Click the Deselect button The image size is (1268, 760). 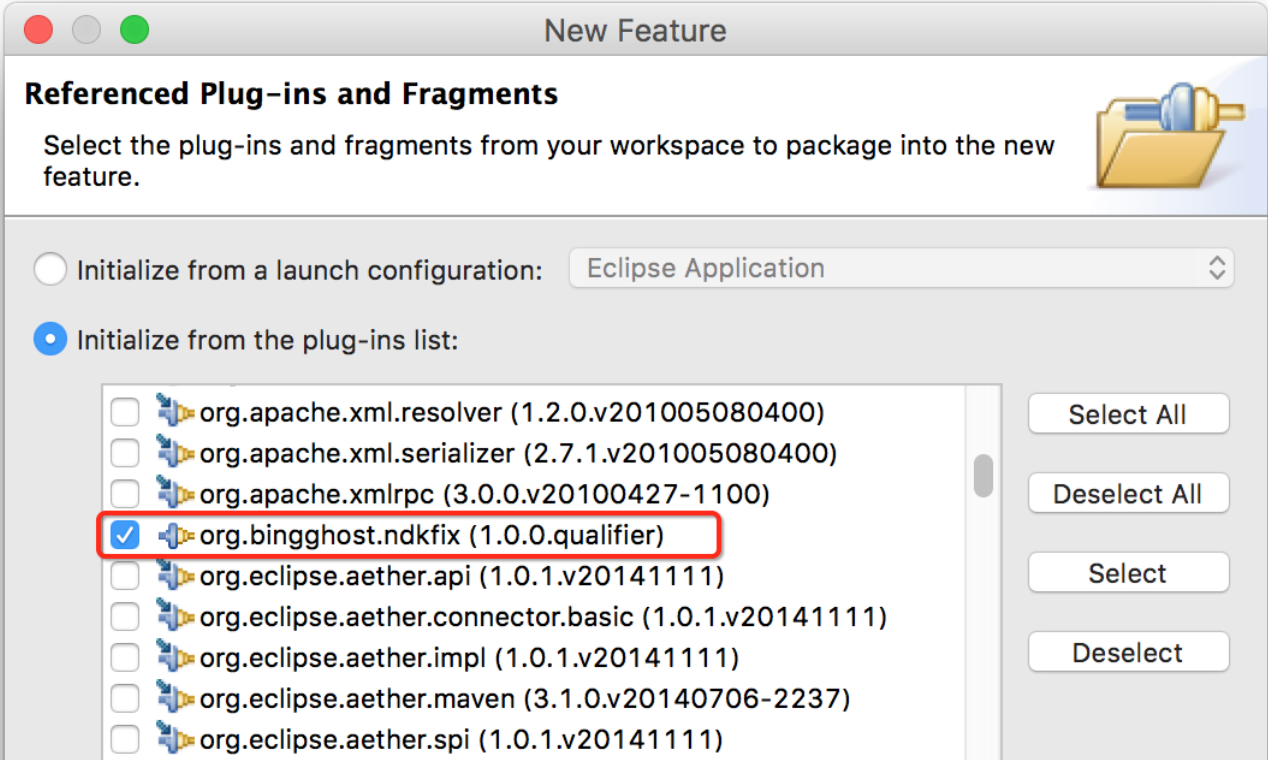[x=1128, y=652]
